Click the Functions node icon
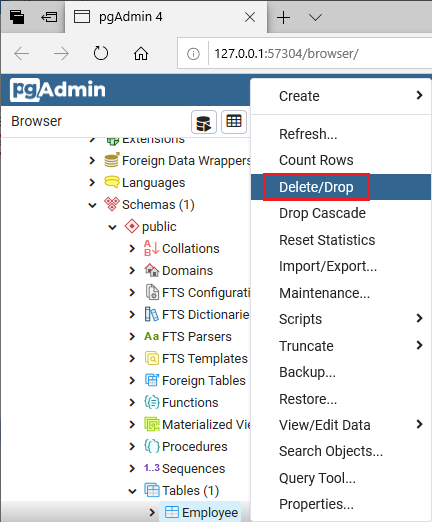The image size is (432, 522). coord(152,402)
